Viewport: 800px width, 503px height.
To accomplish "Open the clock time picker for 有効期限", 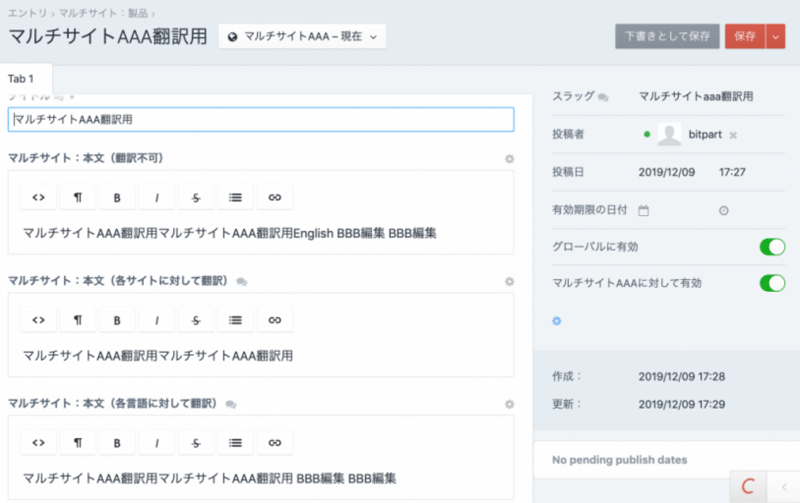I will (723, 210).
